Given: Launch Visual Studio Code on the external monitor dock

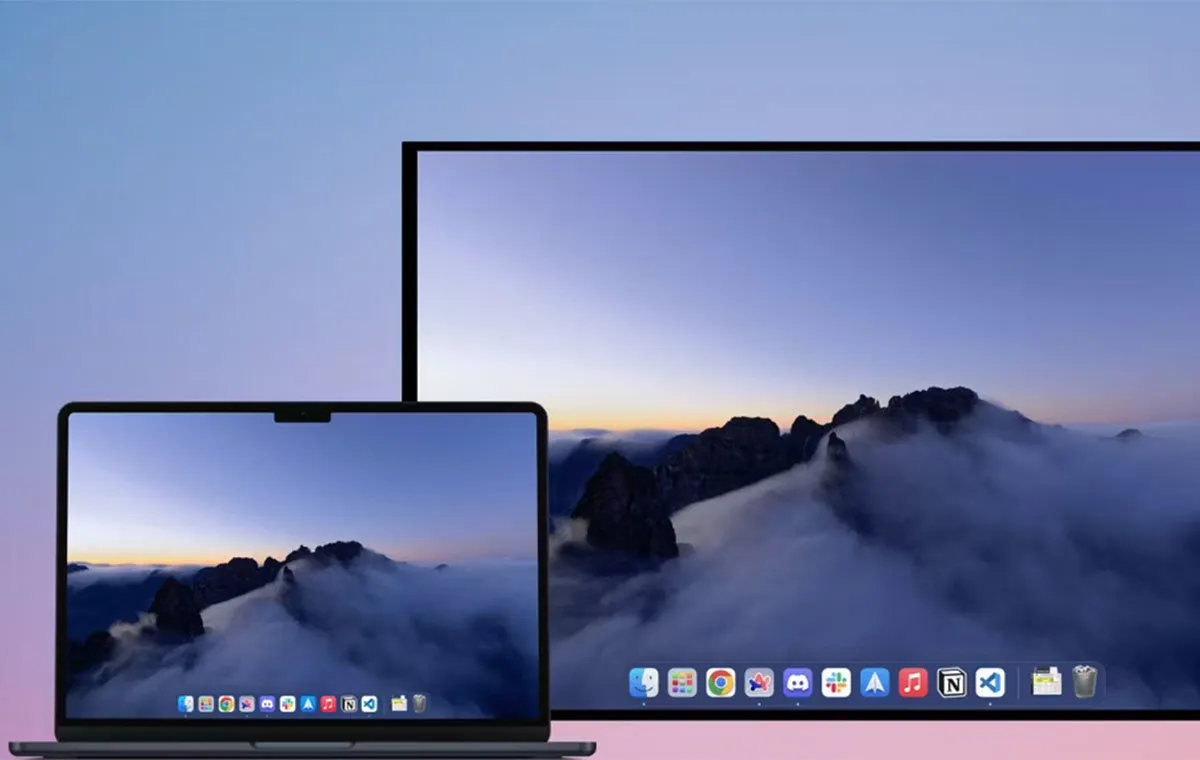Looking at the screenshot, I should tap(990, 683).
